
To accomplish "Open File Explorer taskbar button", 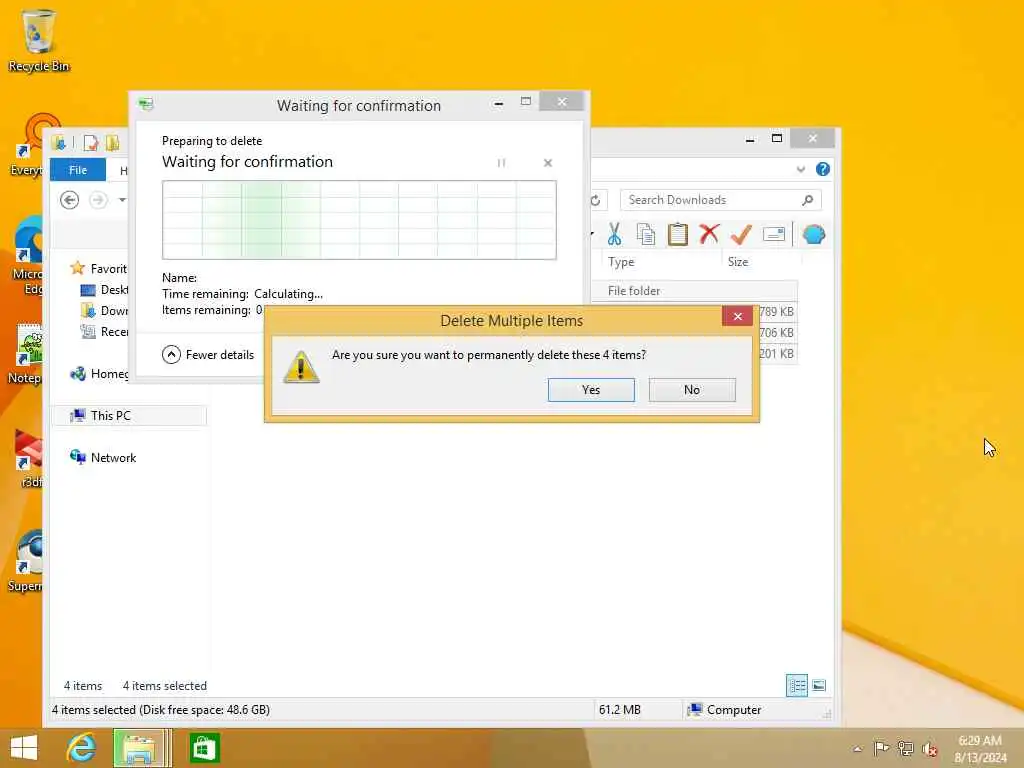I will pos(139,748).
